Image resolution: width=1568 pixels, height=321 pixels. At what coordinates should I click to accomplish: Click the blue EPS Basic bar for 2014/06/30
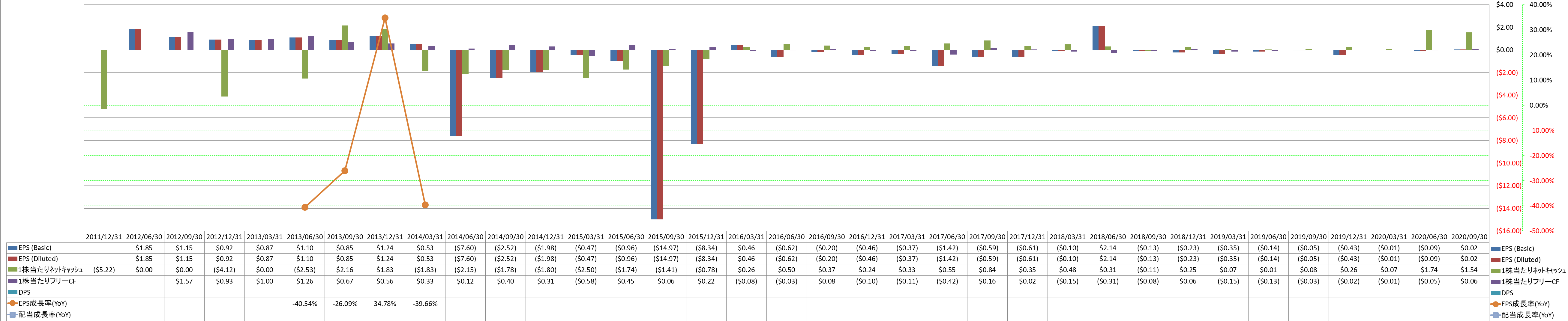[x=453, y=92]
